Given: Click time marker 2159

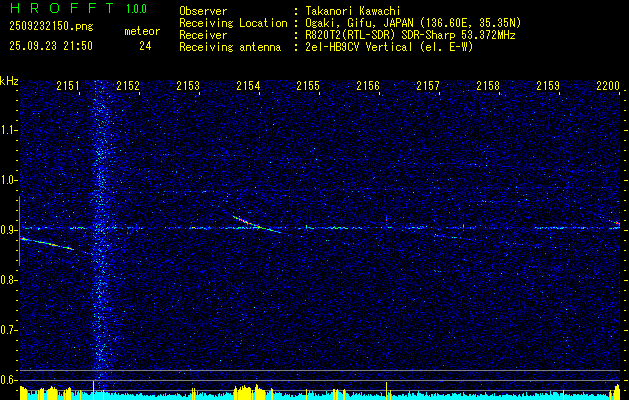Looking at the screenshot, I should coord(548,85).
